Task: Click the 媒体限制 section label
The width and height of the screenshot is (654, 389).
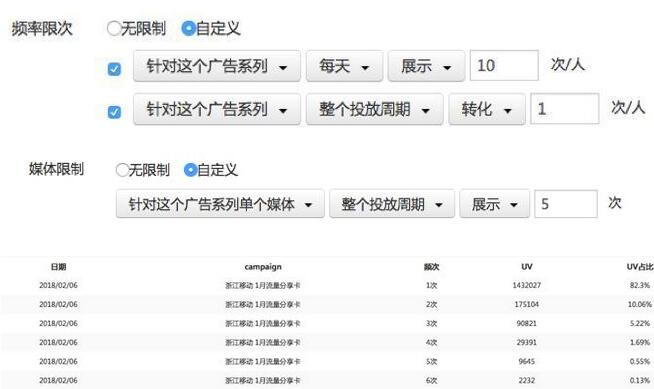Action: 56,169
